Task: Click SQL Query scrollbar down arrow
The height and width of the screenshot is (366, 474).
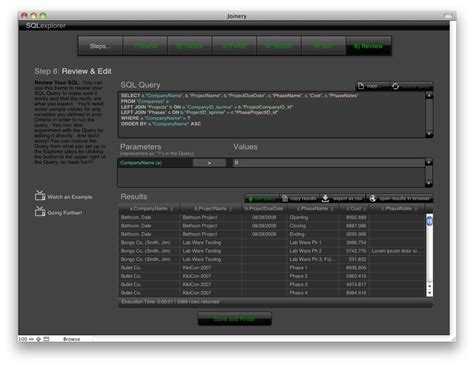Action: [429, 134]
